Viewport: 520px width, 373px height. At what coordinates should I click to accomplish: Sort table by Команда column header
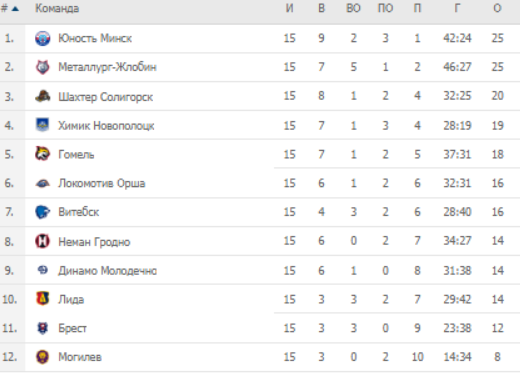pyautogui.click(x=57, y=8)
